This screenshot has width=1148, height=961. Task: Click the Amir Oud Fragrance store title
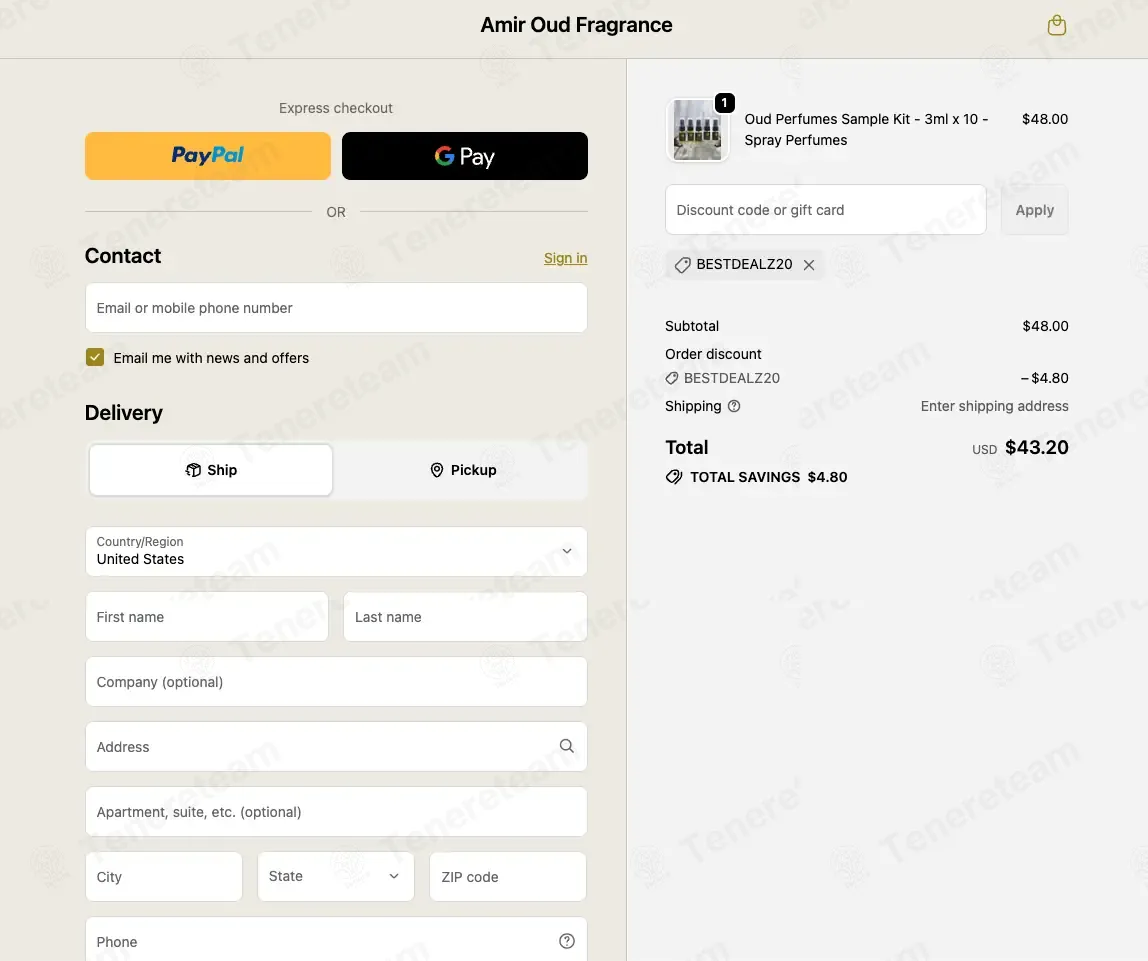tap(576, 25)
